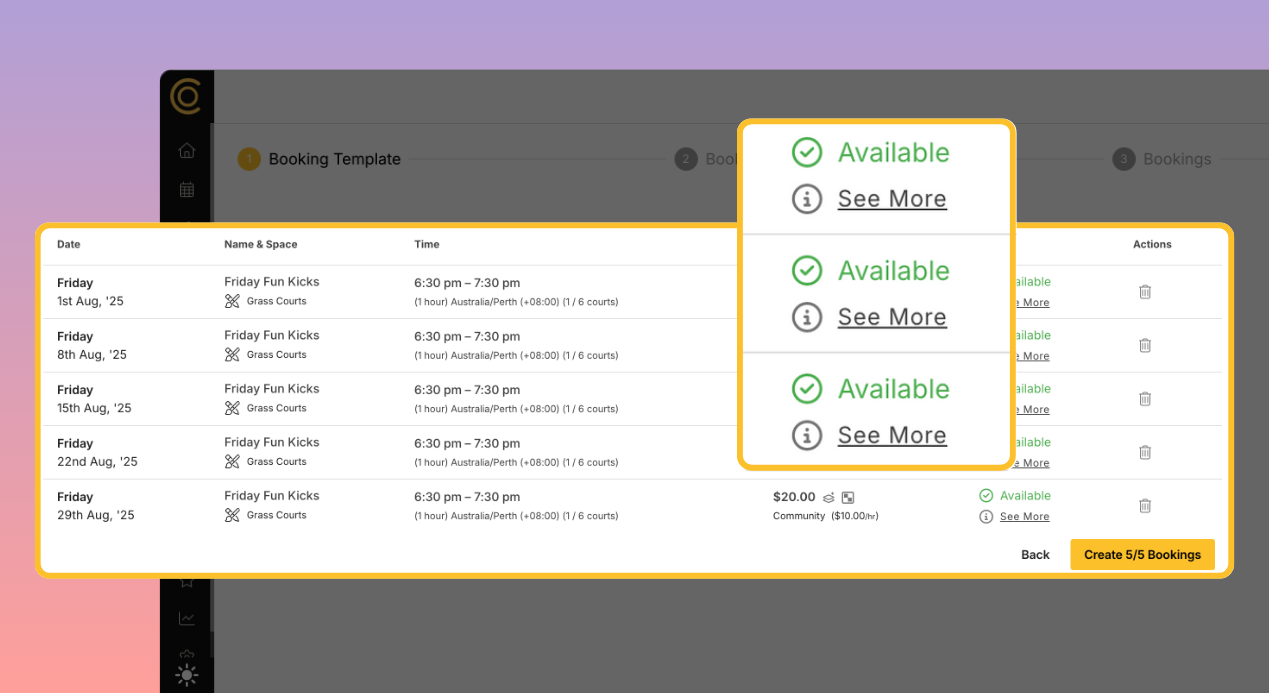Click the green check icon in 29th Aug row
This screenshot has height=693, width=1269.
point(986,496)
